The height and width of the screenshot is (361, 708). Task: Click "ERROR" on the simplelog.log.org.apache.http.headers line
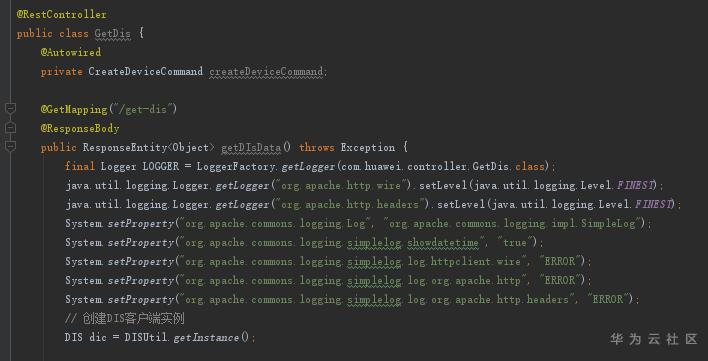(x=607, y=300)
